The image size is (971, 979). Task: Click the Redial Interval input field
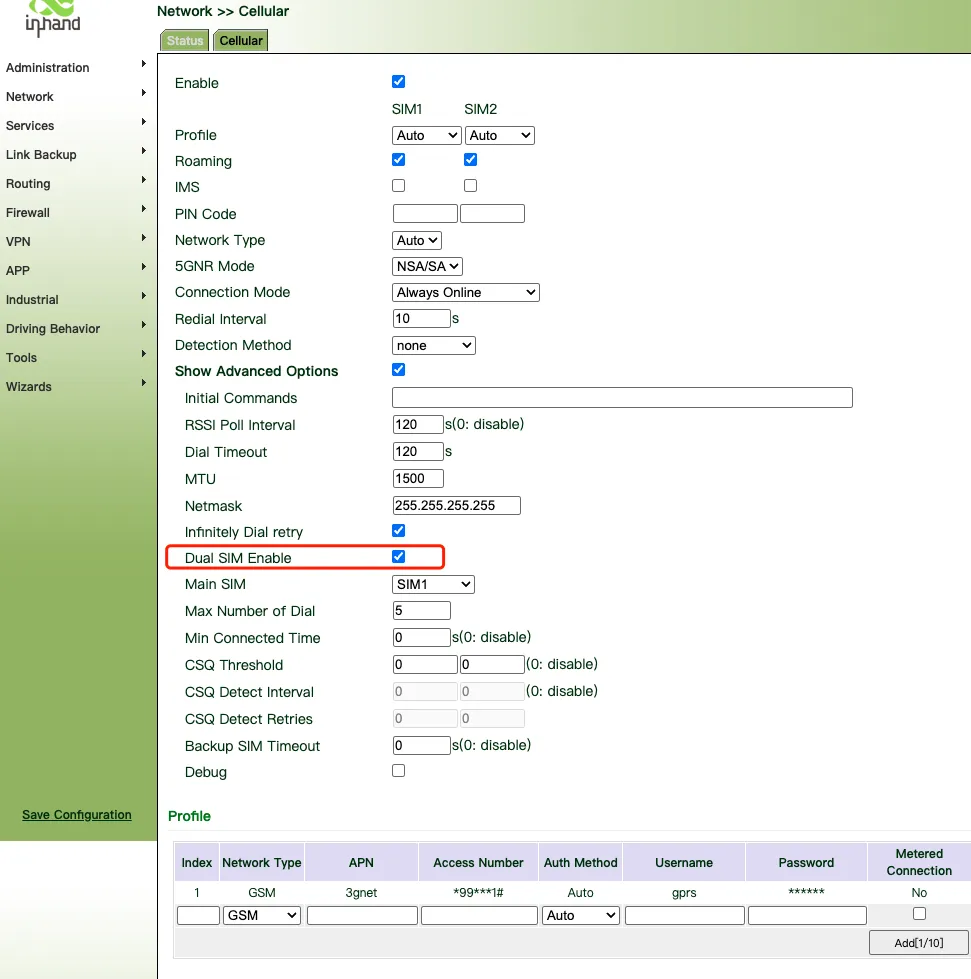click(x=421, y=318)
